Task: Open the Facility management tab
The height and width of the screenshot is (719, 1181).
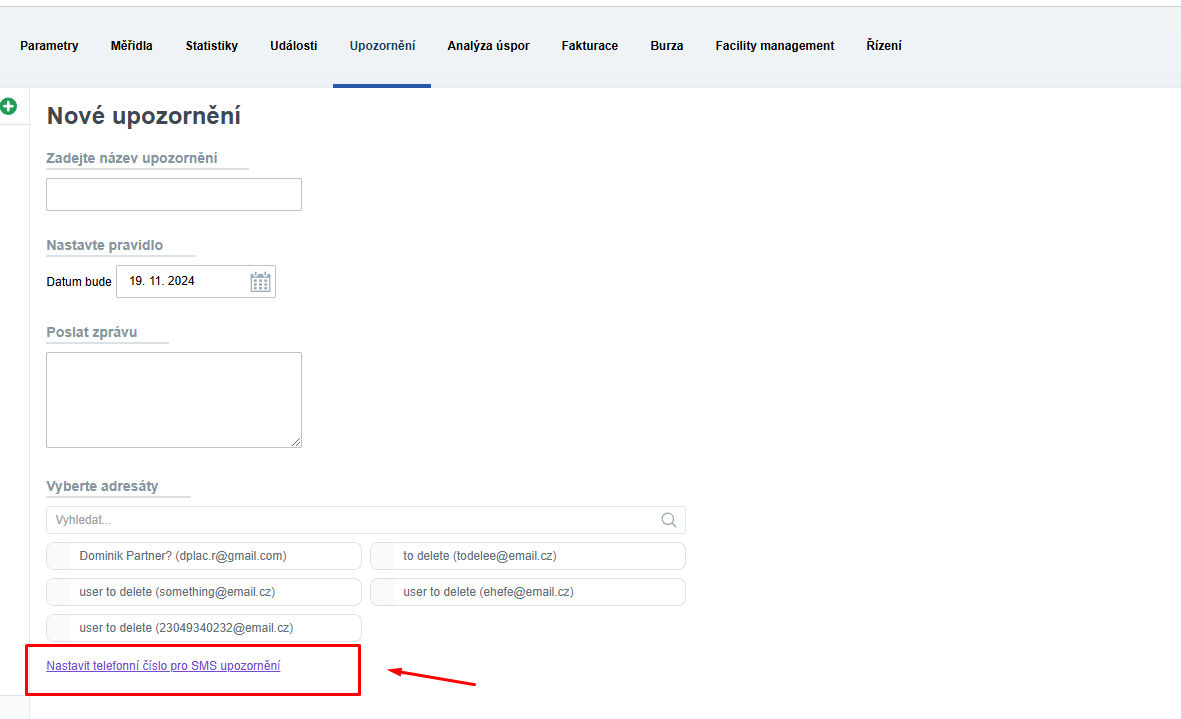Action: (774, 46)
